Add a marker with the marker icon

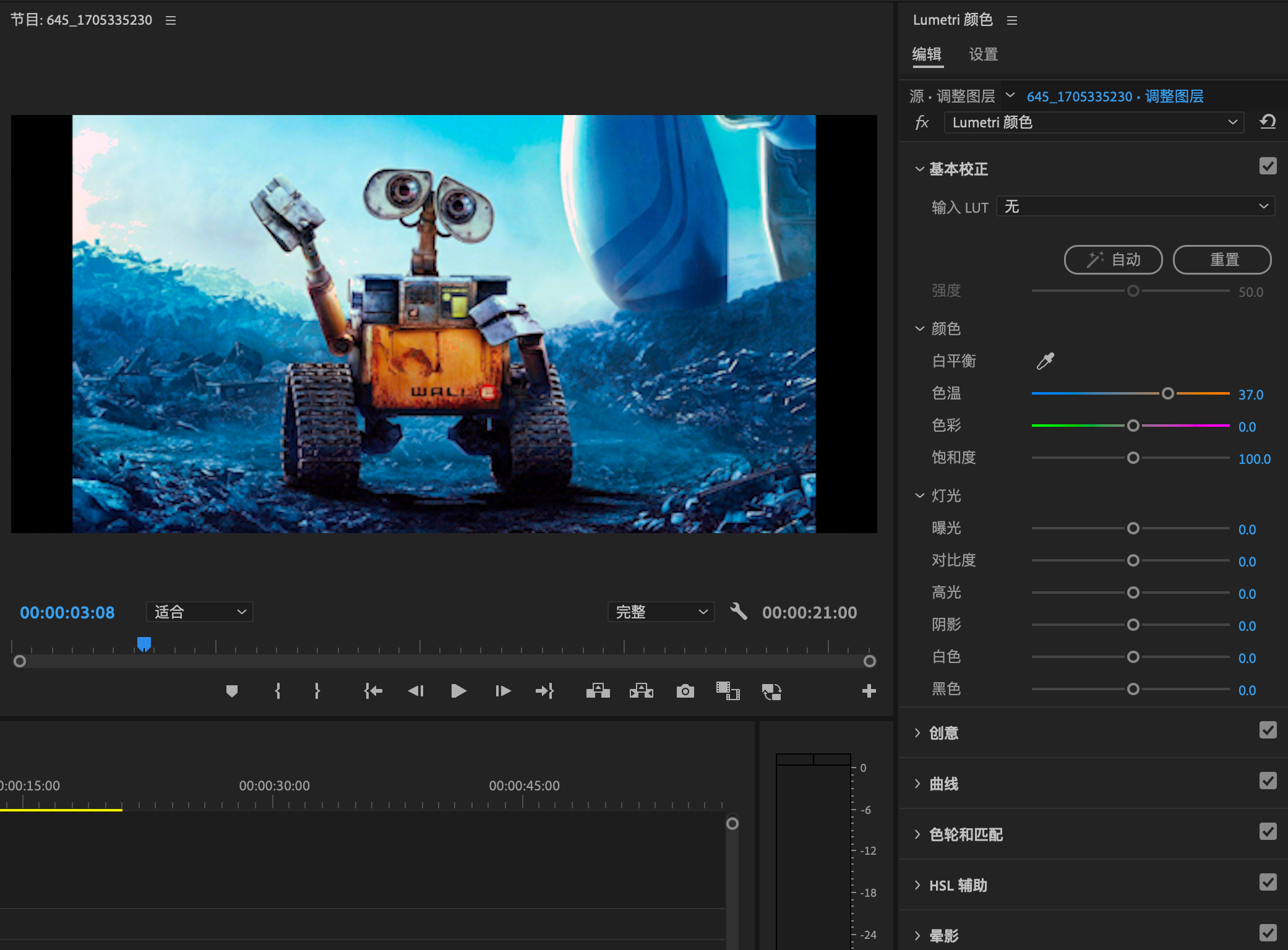(232, 691)
